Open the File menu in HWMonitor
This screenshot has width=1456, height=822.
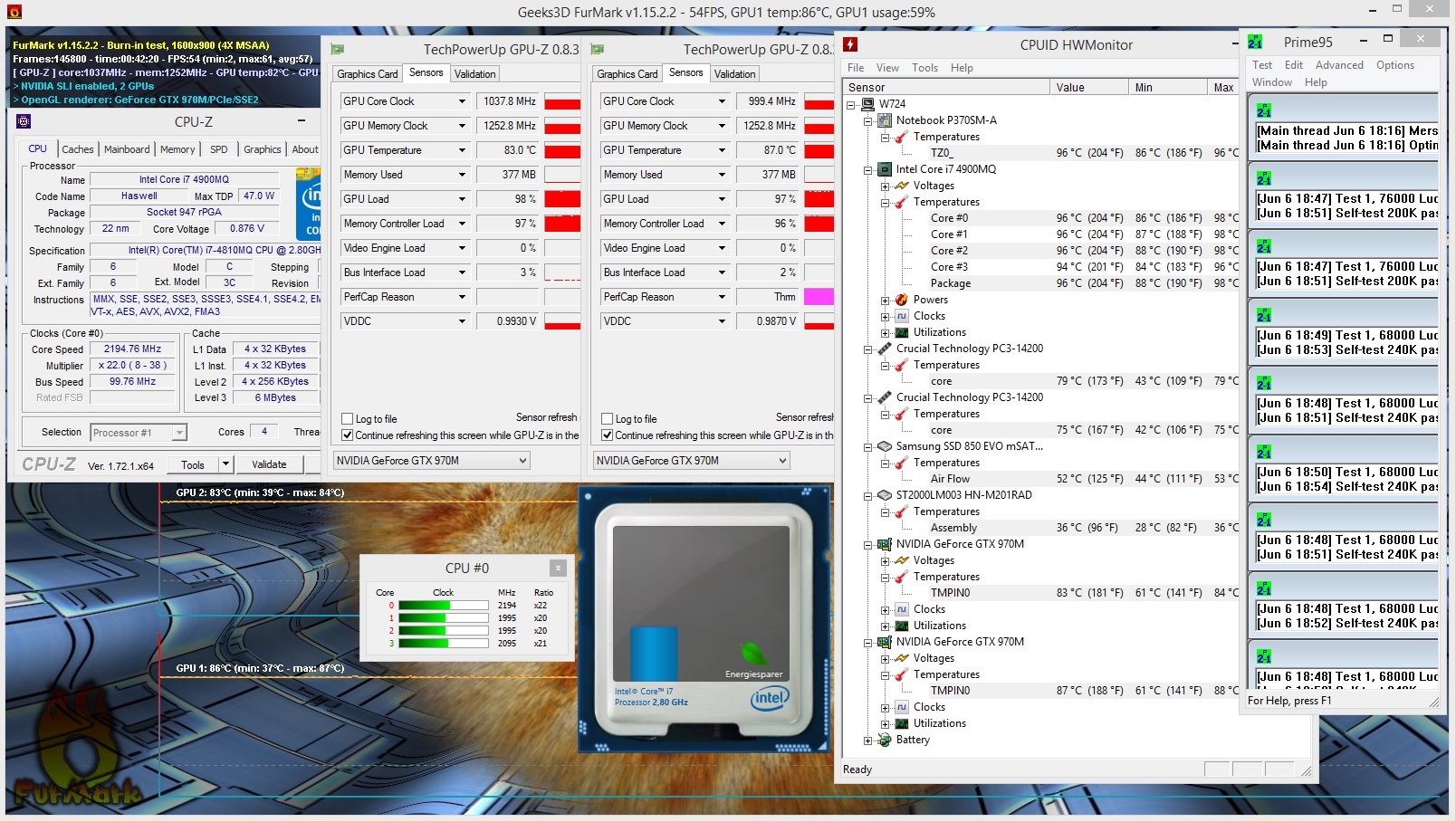click(856, 68)
